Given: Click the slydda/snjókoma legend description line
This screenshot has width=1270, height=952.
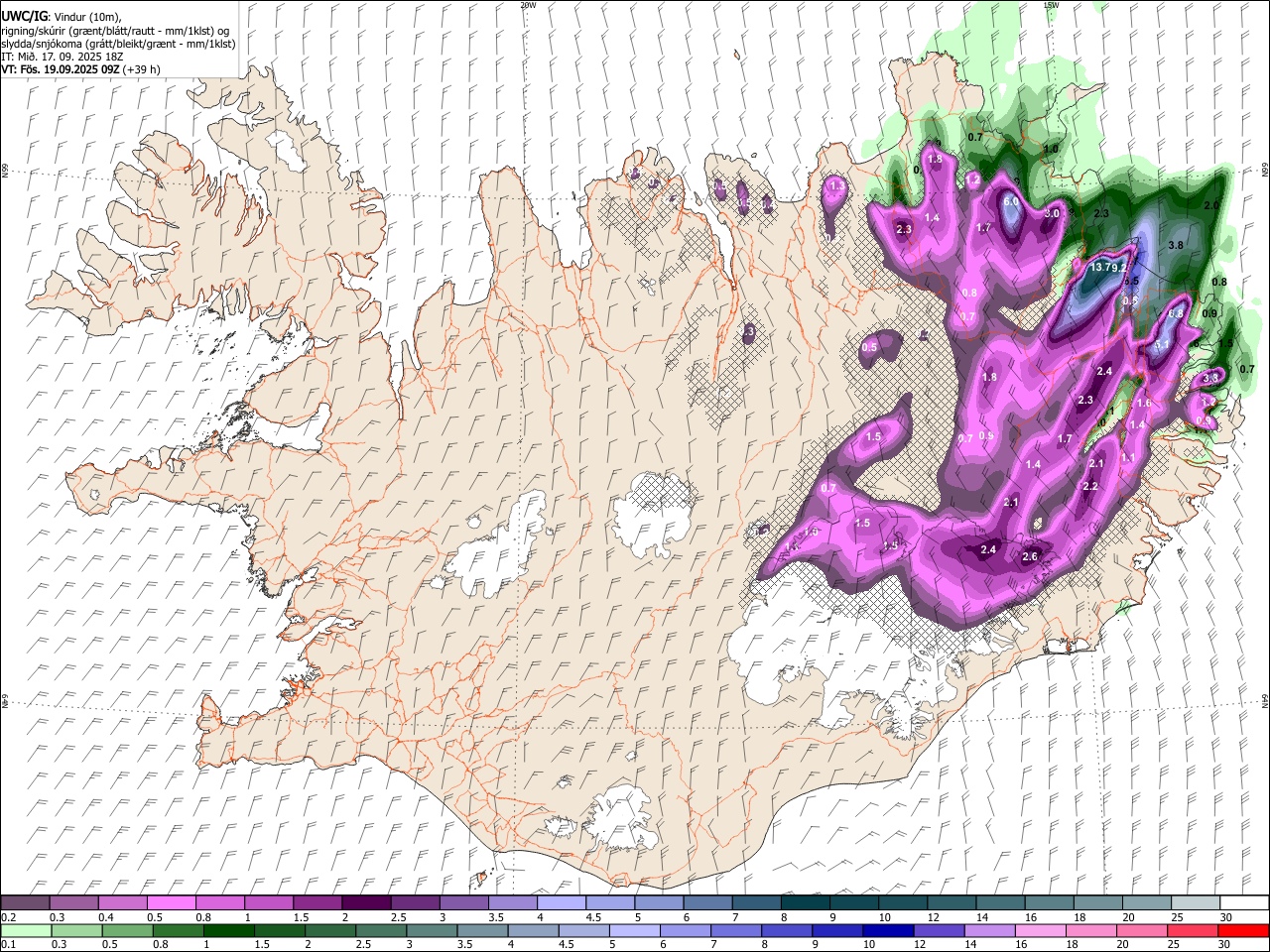Looking at the screenshot, I should pos(118,44).
